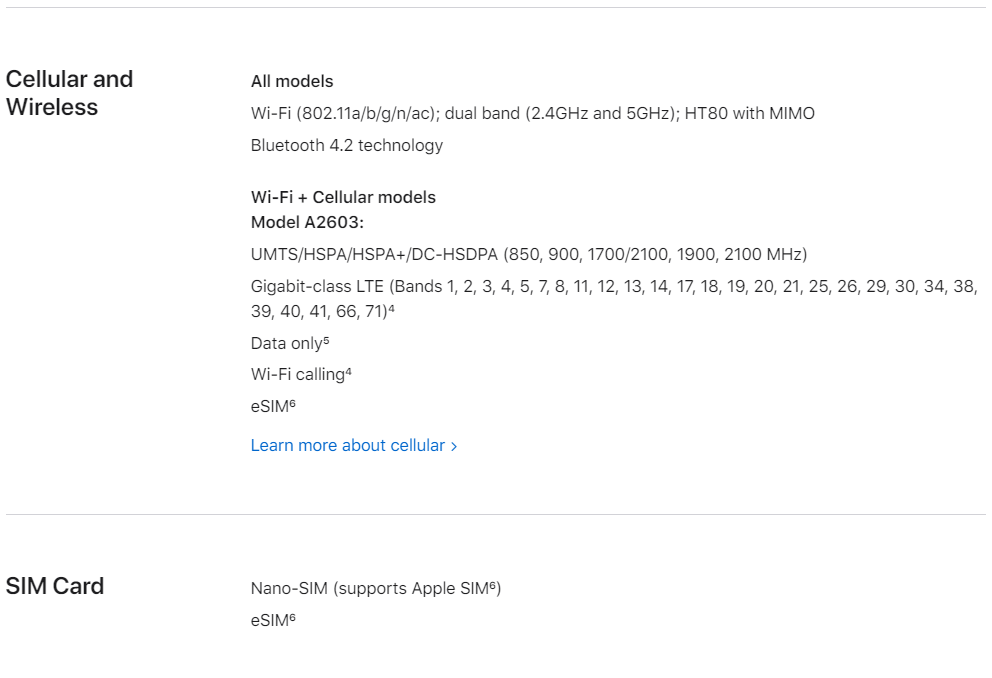Select the All models subheading
The image size is (992, 678).
pos(292,81)
